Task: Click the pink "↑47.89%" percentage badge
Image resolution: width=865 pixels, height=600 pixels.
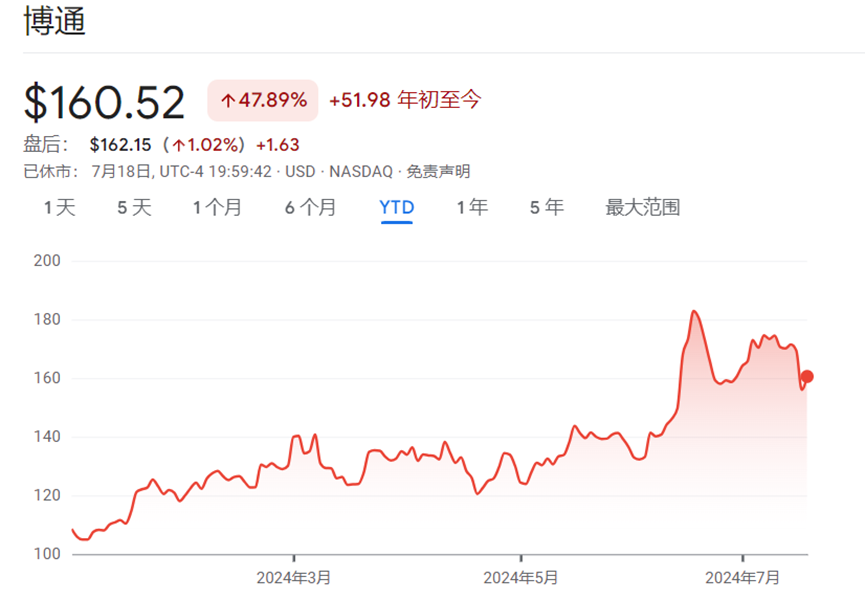Action: click(x=262, y=100)
